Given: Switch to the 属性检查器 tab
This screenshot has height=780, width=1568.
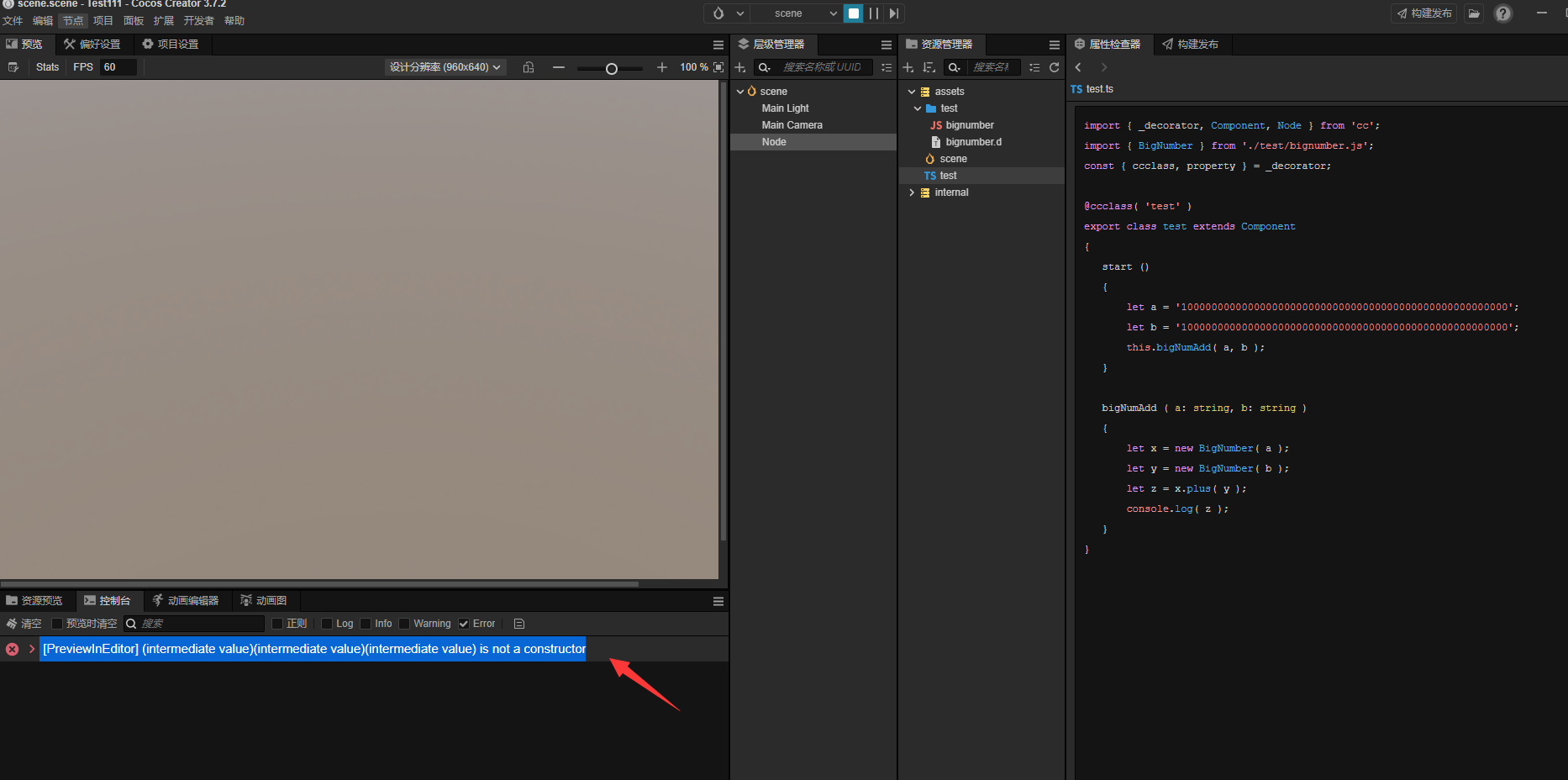Looking at the screenshot, I should (1108, 45).
